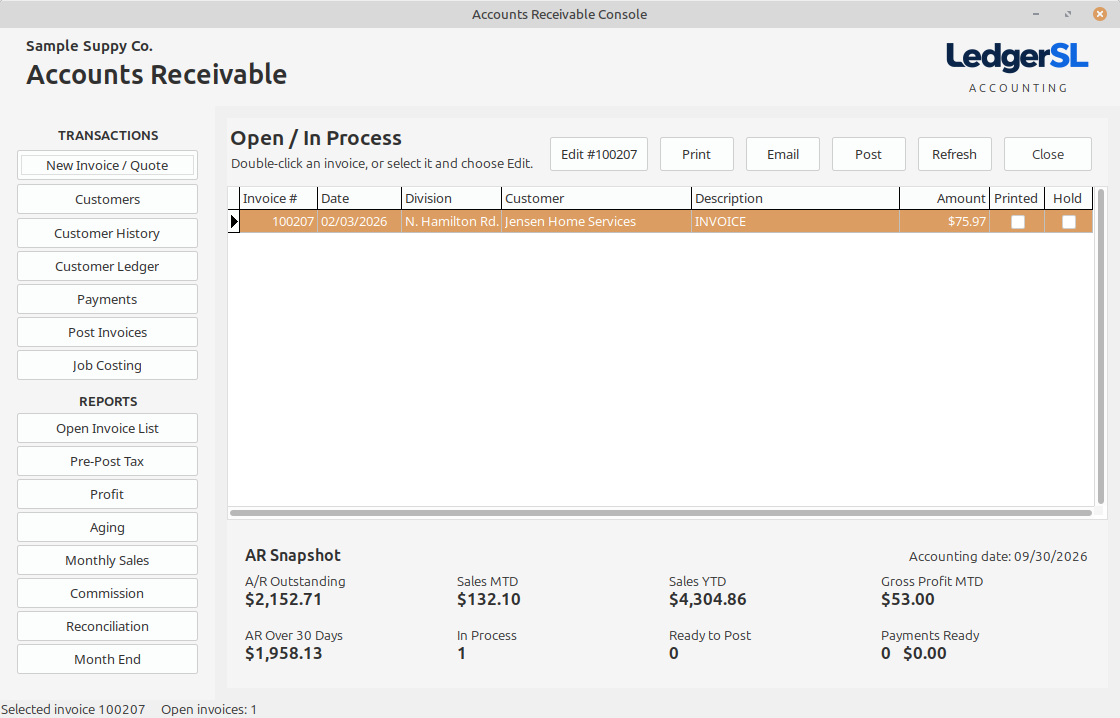Run the Monthly Sales report

pyautogui.click(x=107, y=560)
